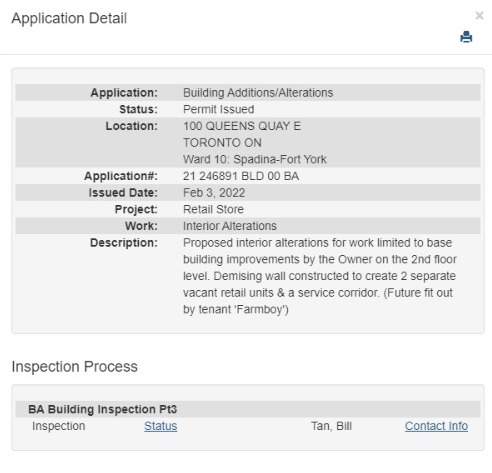492x473 pixels.
Task: Click the Inspection Process heading
Action: [75, 367]
